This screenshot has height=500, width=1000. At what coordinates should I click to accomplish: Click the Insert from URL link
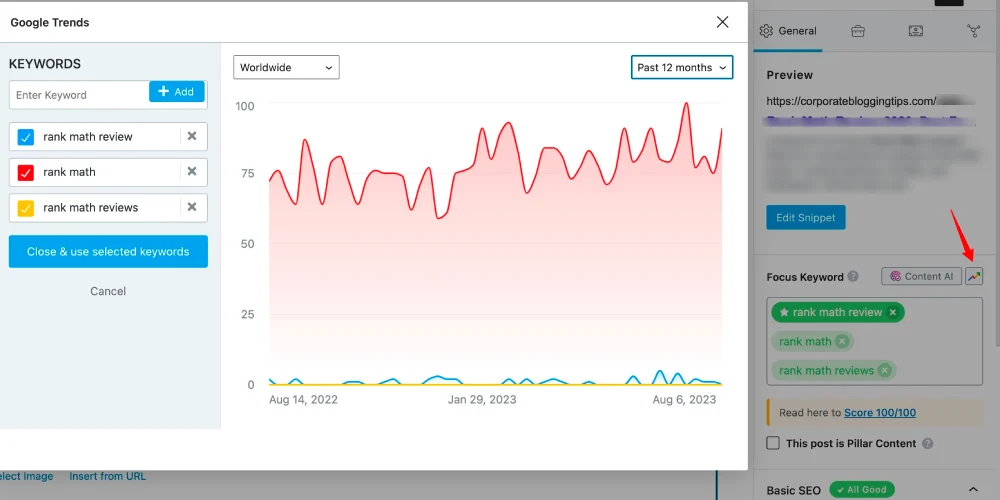108,476
